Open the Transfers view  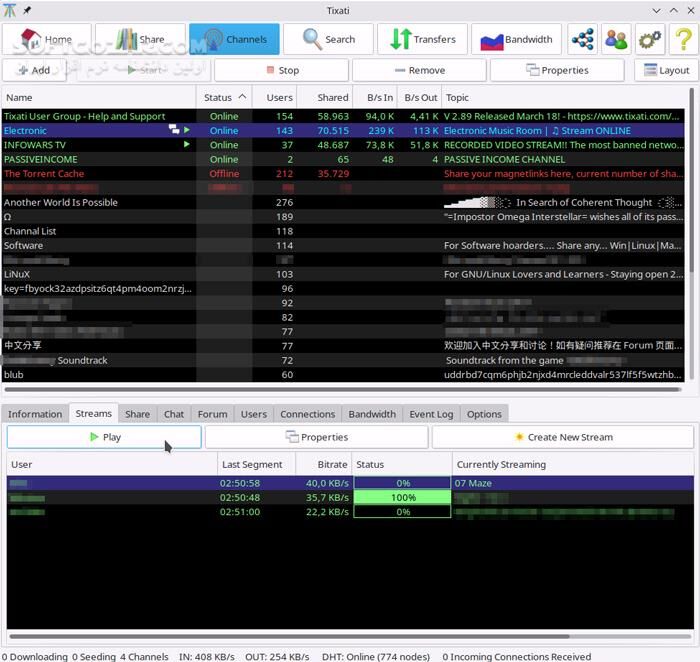[x=422, y=40]
